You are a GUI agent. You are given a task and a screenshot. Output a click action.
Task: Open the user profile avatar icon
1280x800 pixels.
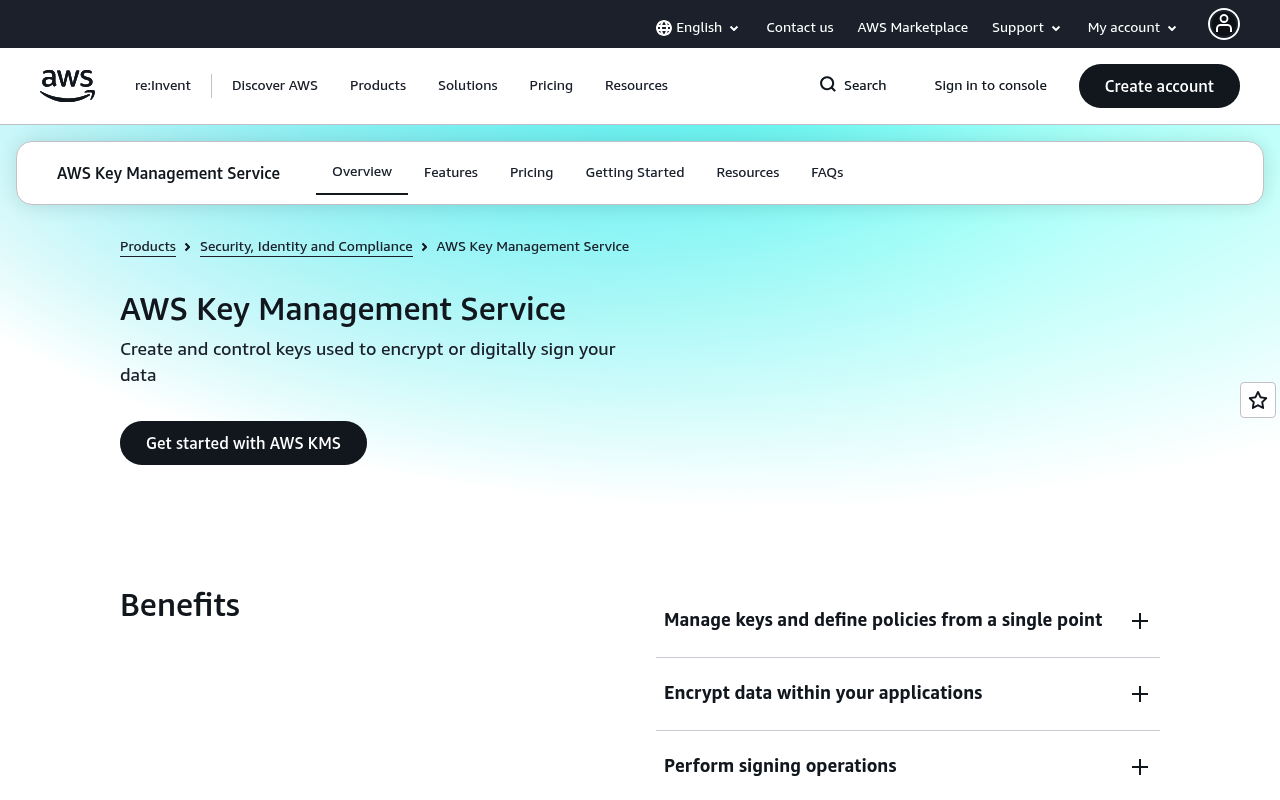[x=1223, y=24]
